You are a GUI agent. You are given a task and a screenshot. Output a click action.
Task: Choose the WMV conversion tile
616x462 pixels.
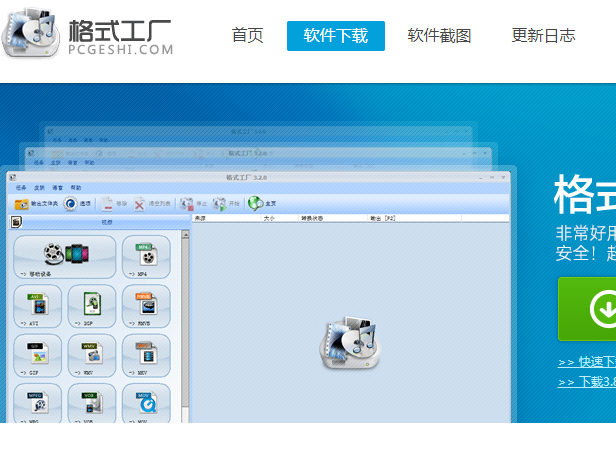click(x=92, y=356)
